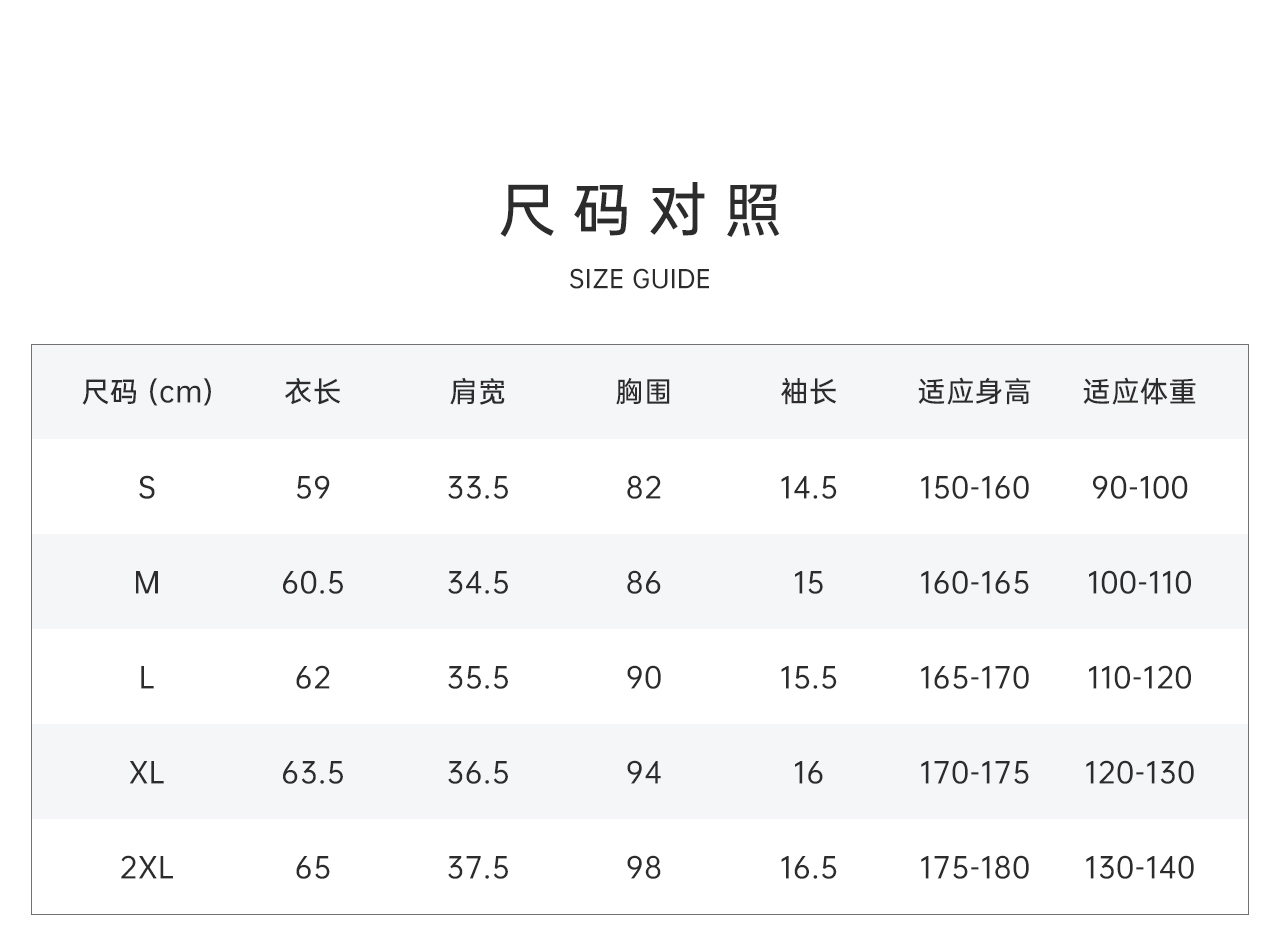Screen dimensions: 1280x952
Task: Click the L size row label
Action: pyautogui.click(x=147, y=678)
